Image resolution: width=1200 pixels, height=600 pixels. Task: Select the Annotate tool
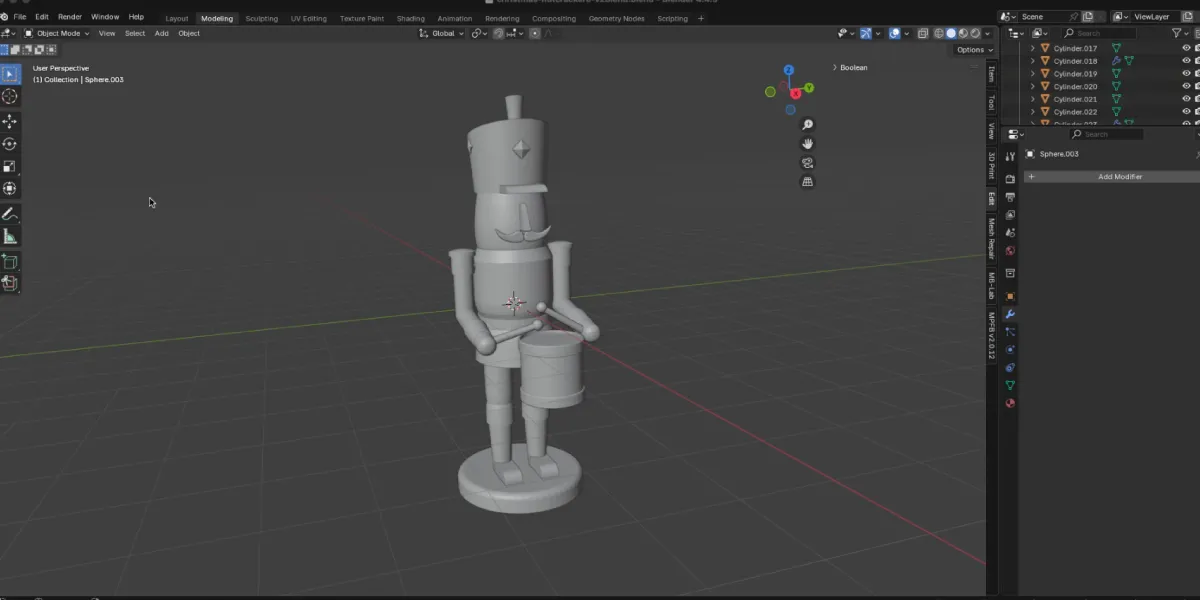pos(11,214)
